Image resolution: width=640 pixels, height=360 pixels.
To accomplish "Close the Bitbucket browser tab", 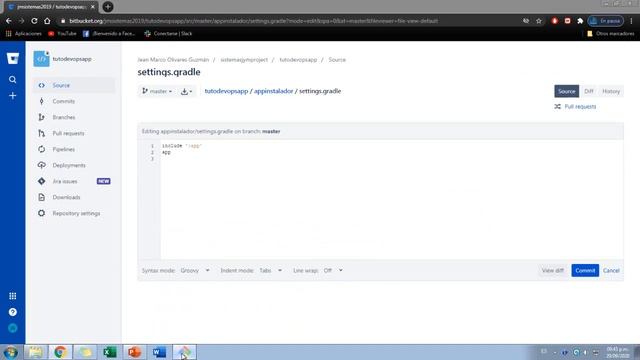I will pos(93,7).
